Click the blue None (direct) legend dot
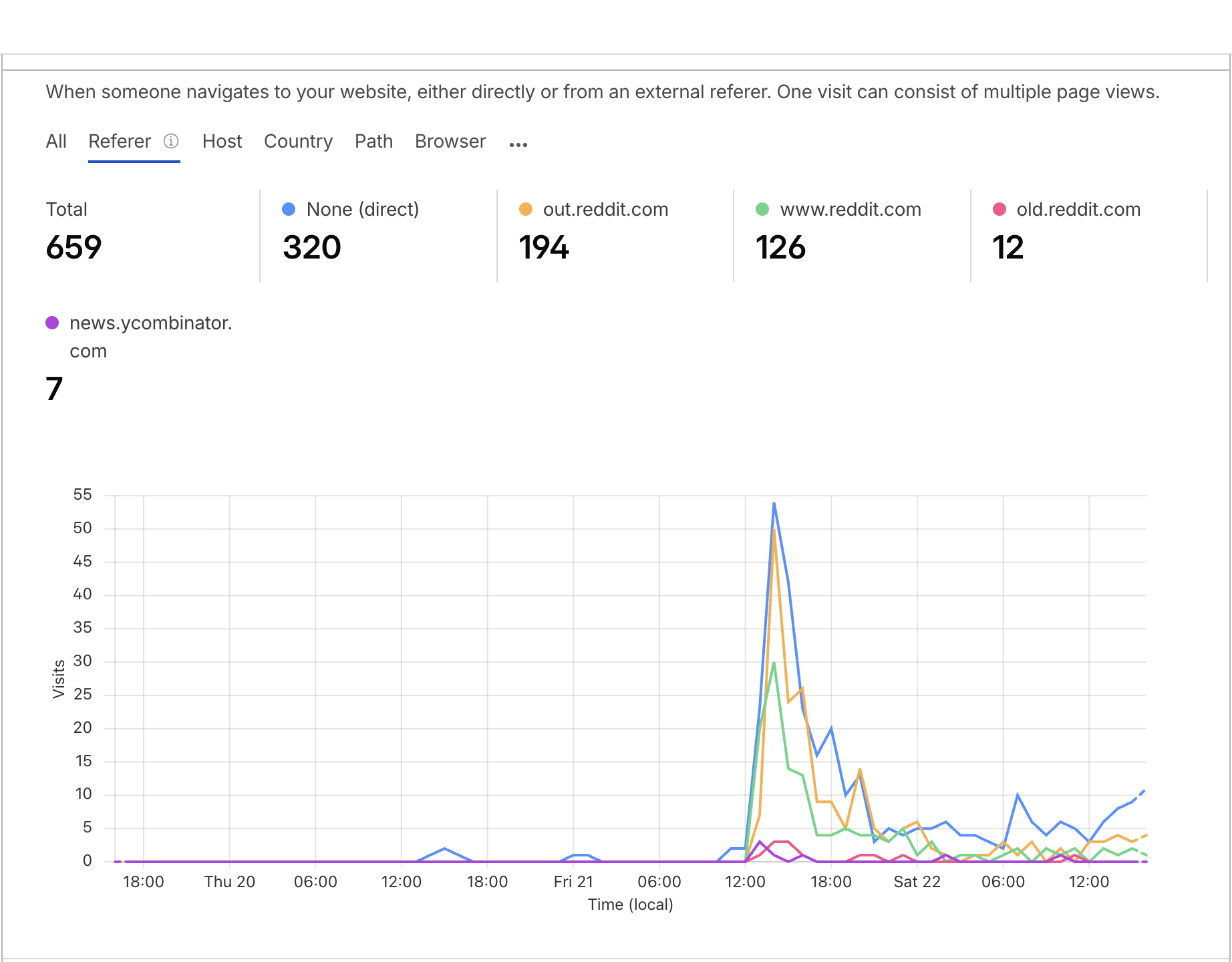Viewport: 1232px width, 962px height. pos(287,209)
